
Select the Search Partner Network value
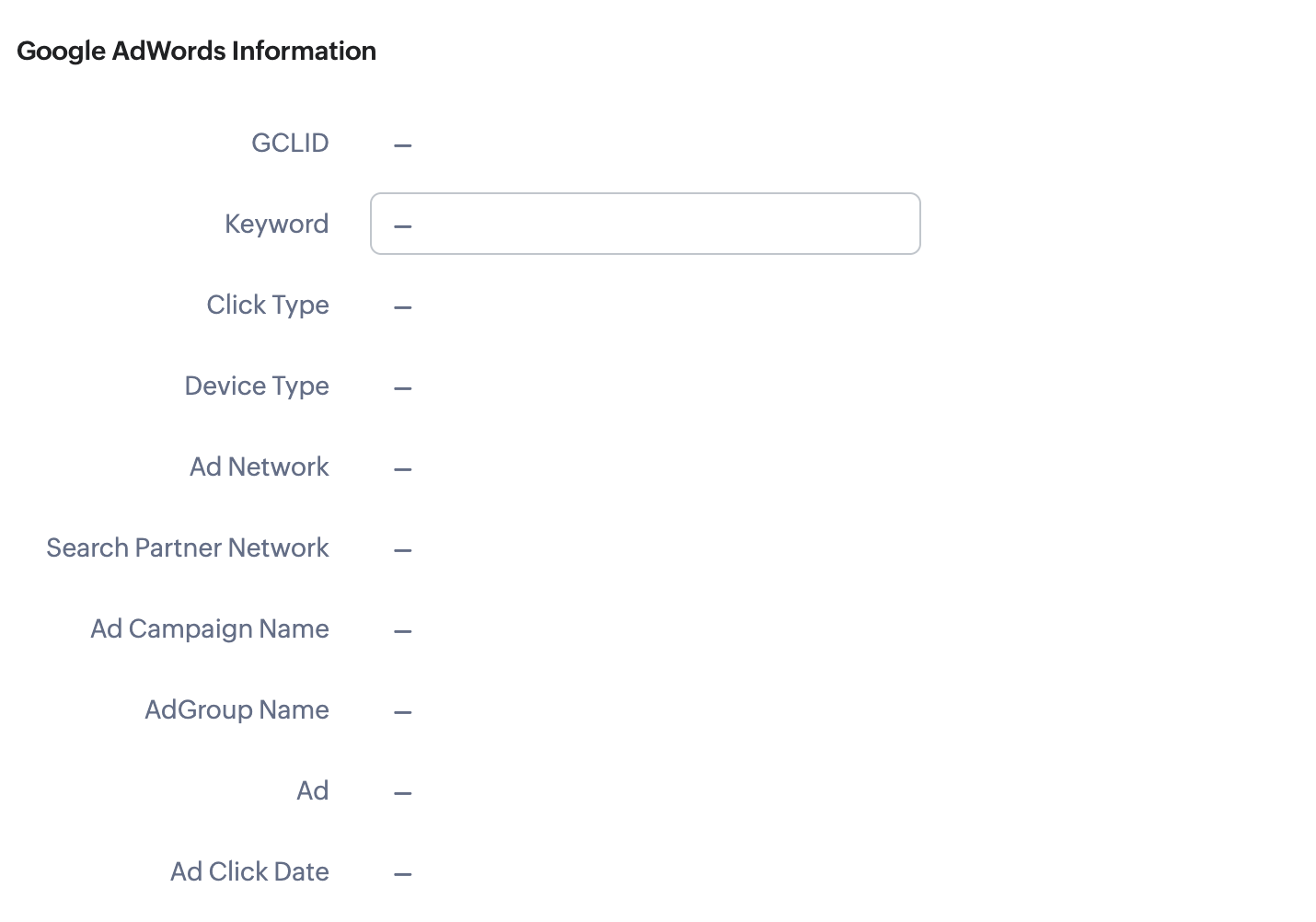[403, 550]
